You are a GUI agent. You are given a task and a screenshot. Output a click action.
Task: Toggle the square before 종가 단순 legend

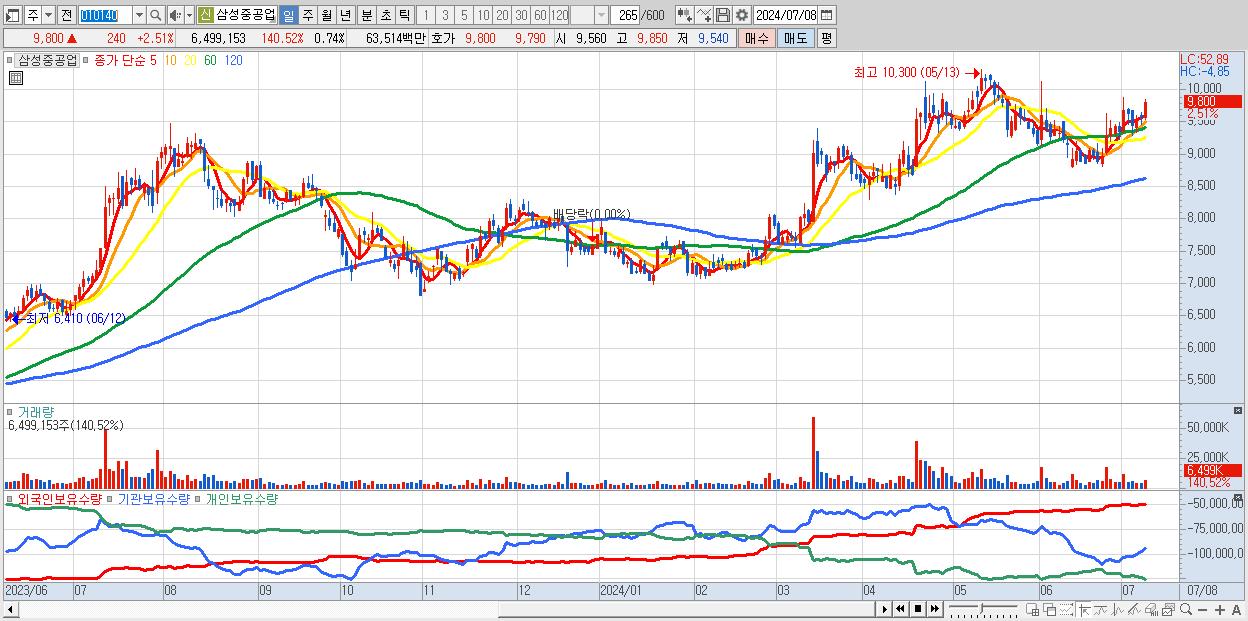point(85,61)
